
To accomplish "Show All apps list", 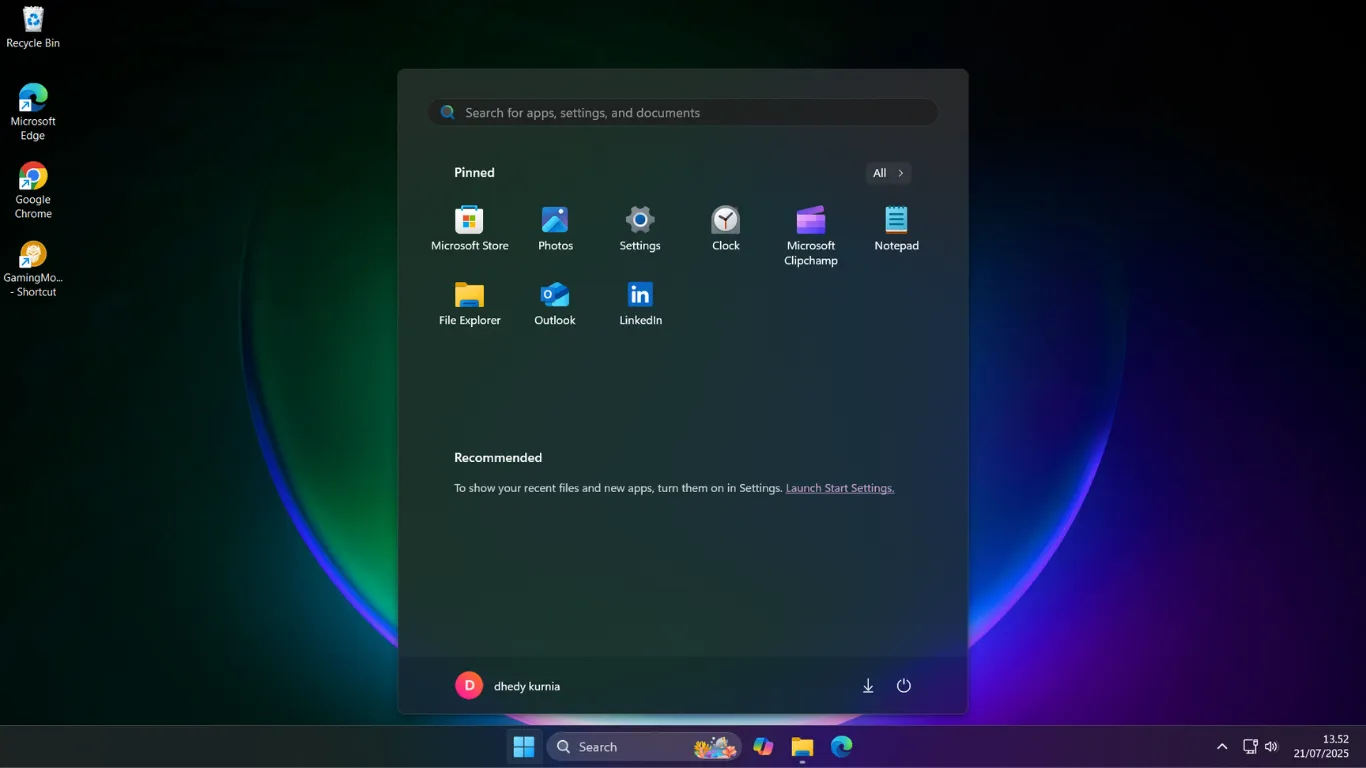I will 888,173.
